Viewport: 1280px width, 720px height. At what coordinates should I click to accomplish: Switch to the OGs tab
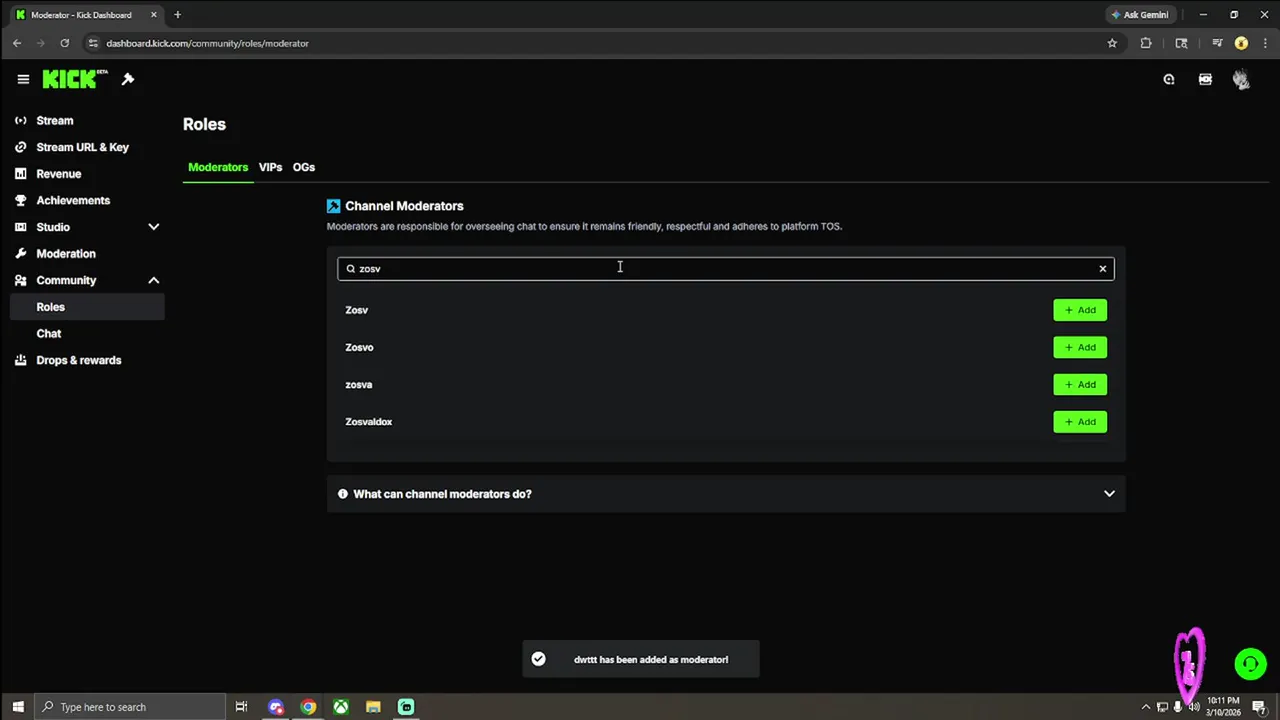pyautogui.click(x=304, y=167)
